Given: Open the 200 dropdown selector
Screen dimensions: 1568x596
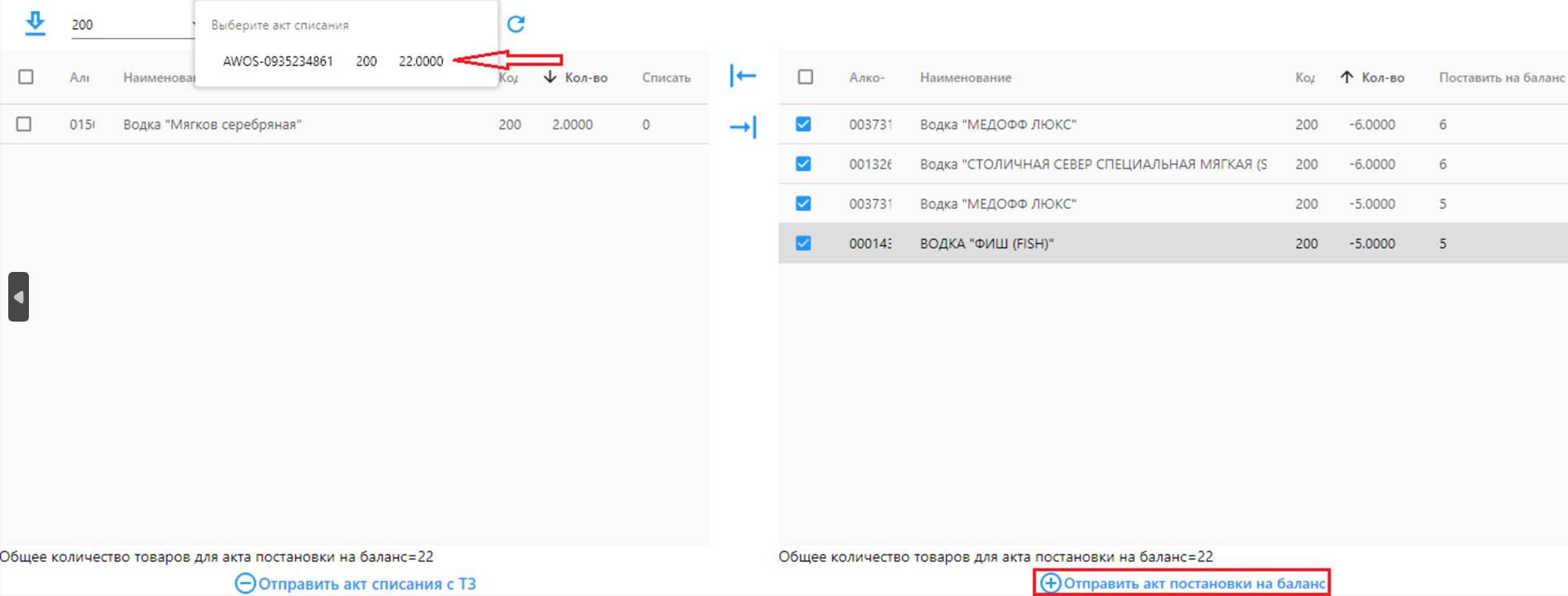Looking at the screenshot, I should click(x=132, y=25).
